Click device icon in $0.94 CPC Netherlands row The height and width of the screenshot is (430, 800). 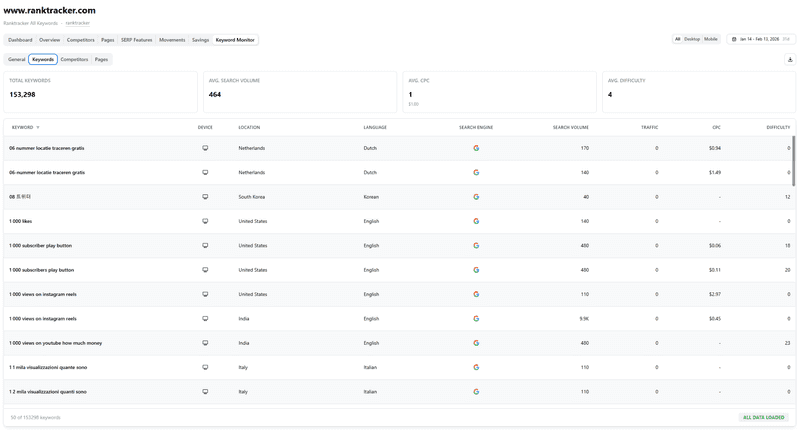(x=205, y=148)
